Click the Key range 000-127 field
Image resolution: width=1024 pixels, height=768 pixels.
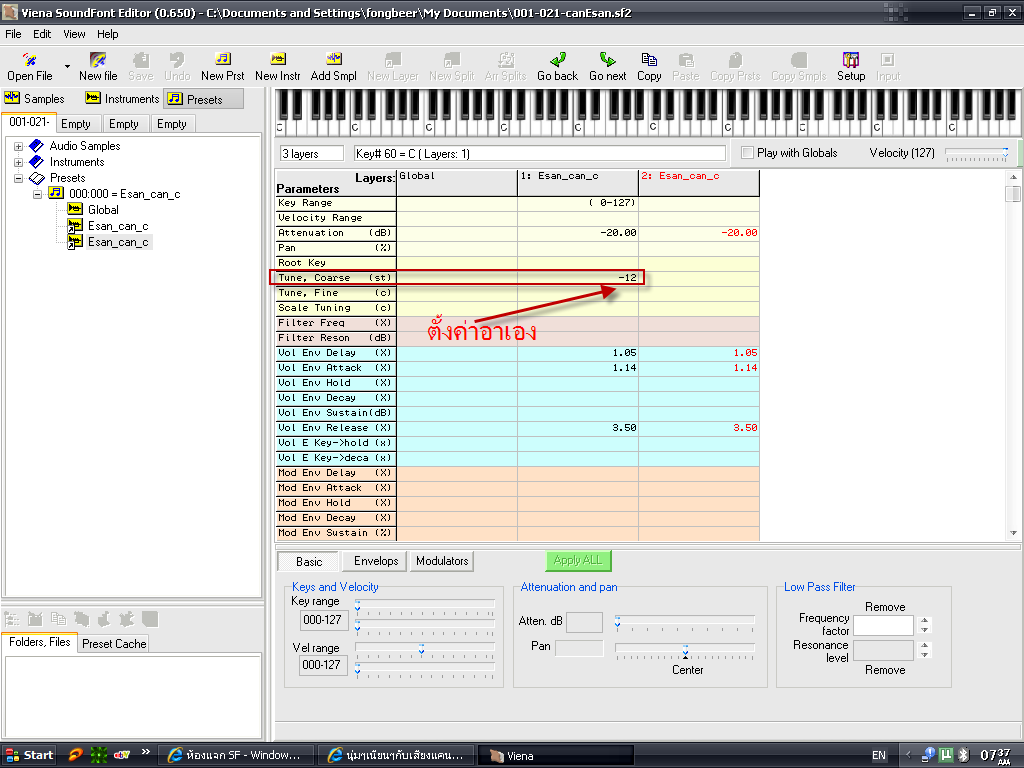[x=323, y=620]
